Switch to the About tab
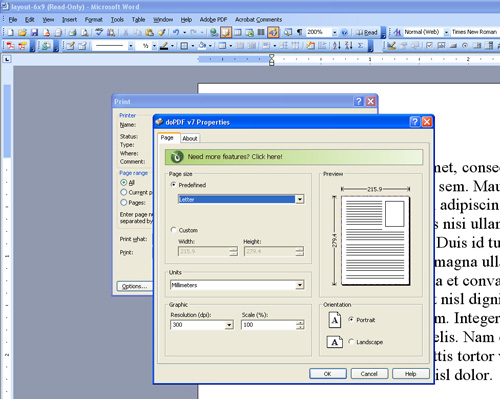This screenshot has width=500, height=399. coord(190,138)
